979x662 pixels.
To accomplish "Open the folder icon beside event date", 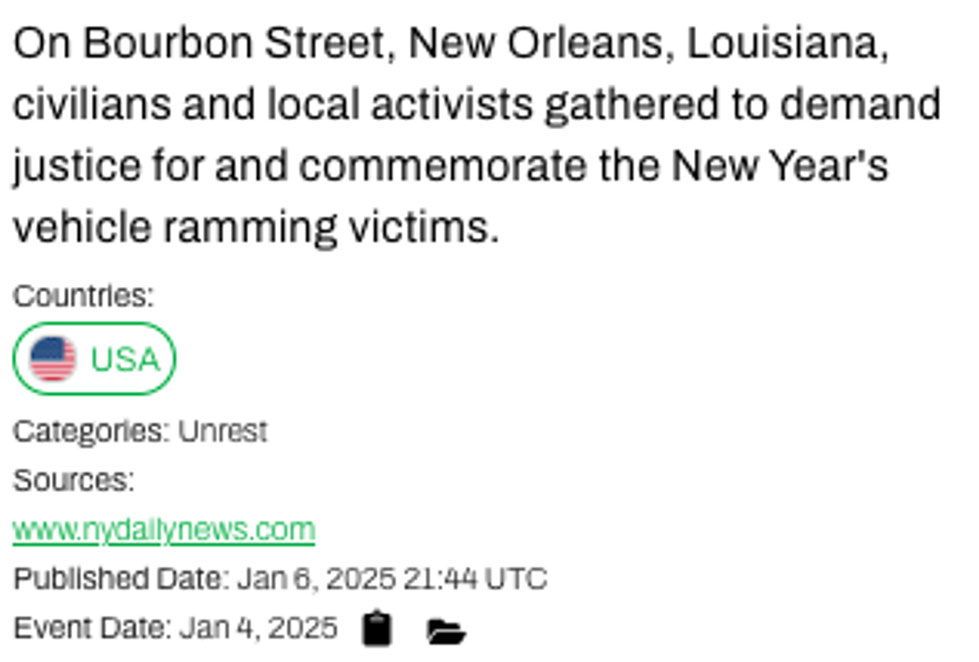I will point(446,631).
